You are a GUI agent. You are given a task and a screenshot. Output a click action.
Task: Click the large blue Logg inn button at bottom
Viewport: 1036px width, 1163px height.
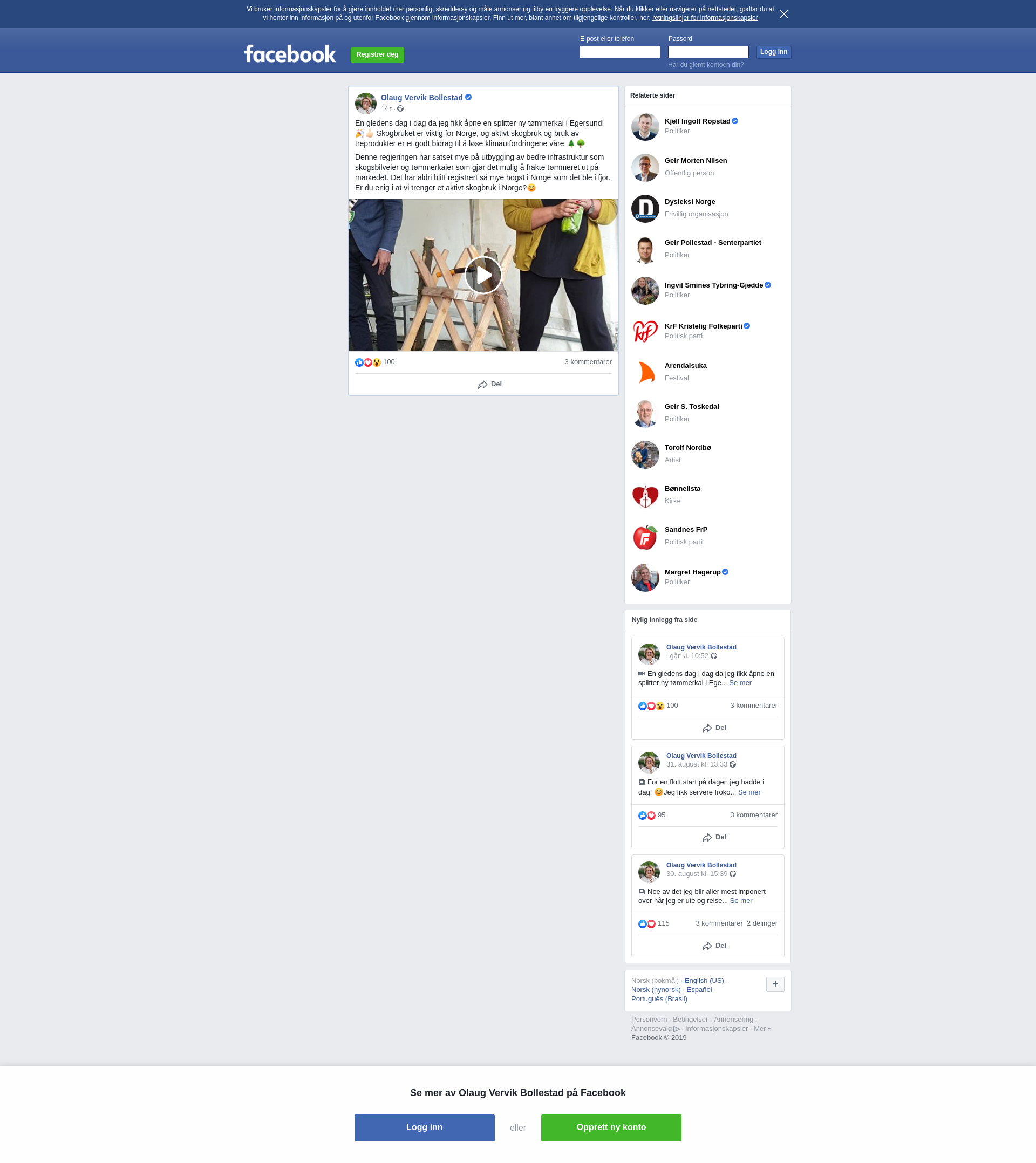(x=424, y=1128)
